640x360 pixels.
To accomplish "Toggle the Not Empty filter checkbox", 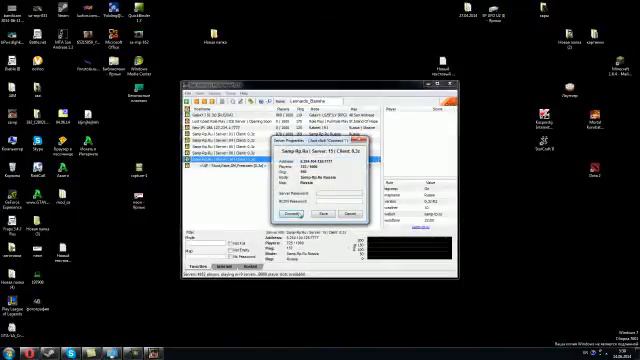I will click(230, 250).
